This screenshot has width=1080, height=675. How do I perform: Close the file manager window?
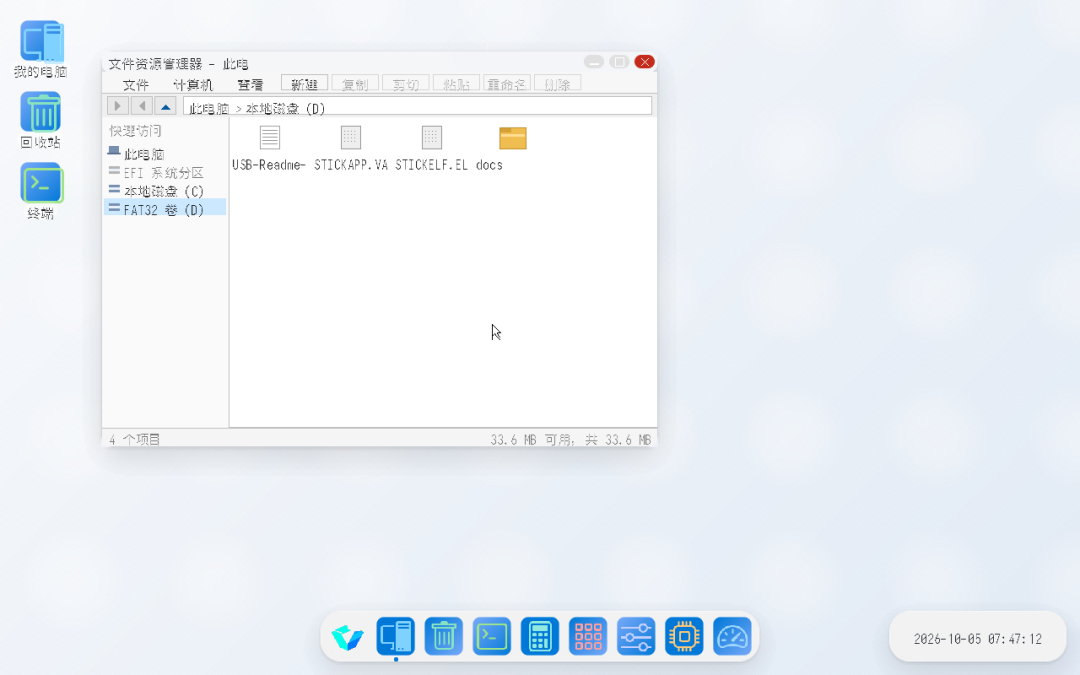click(645, 62)
